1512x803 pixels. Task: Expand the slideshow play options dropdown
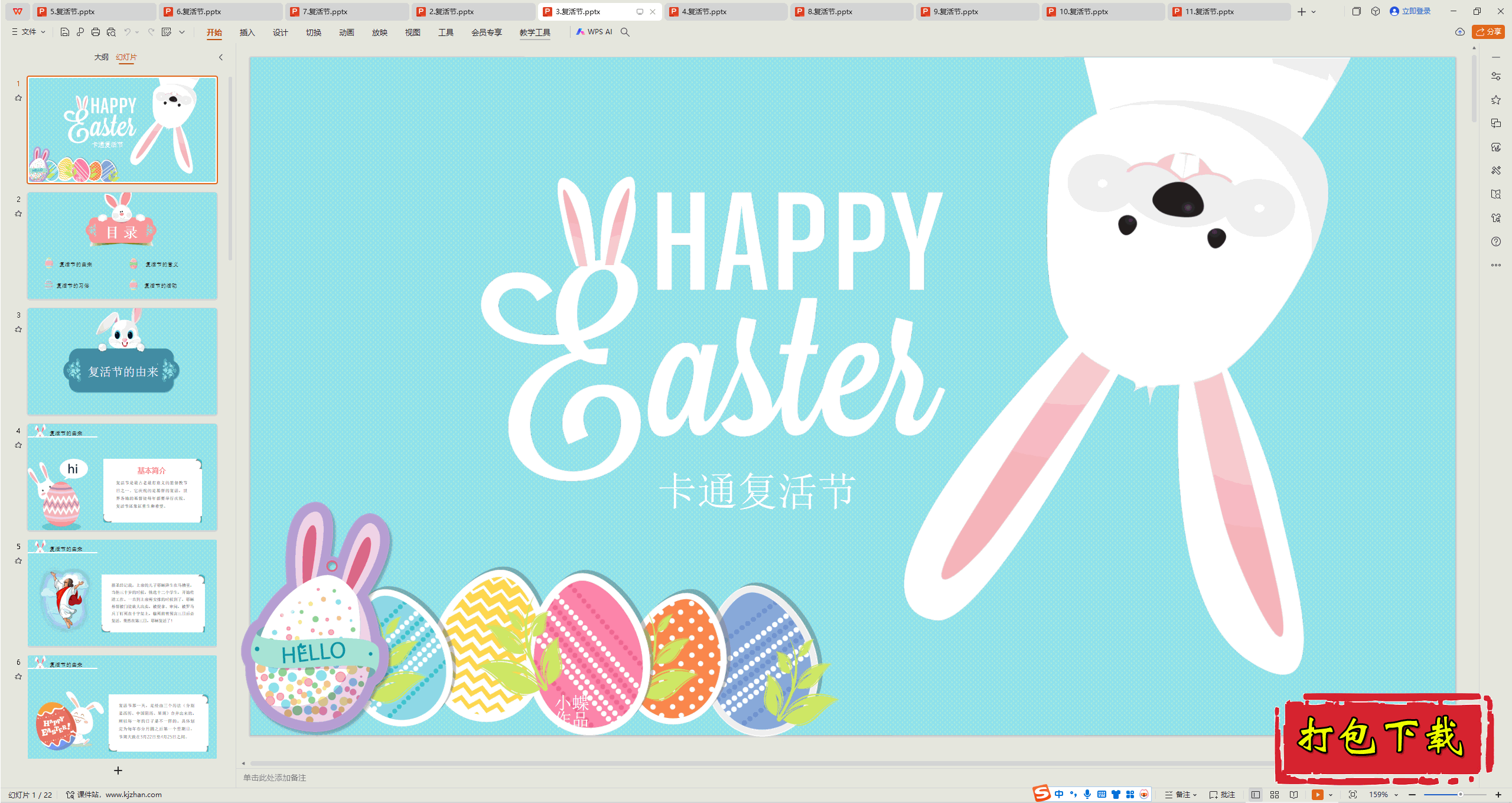tap(1331, 795)
